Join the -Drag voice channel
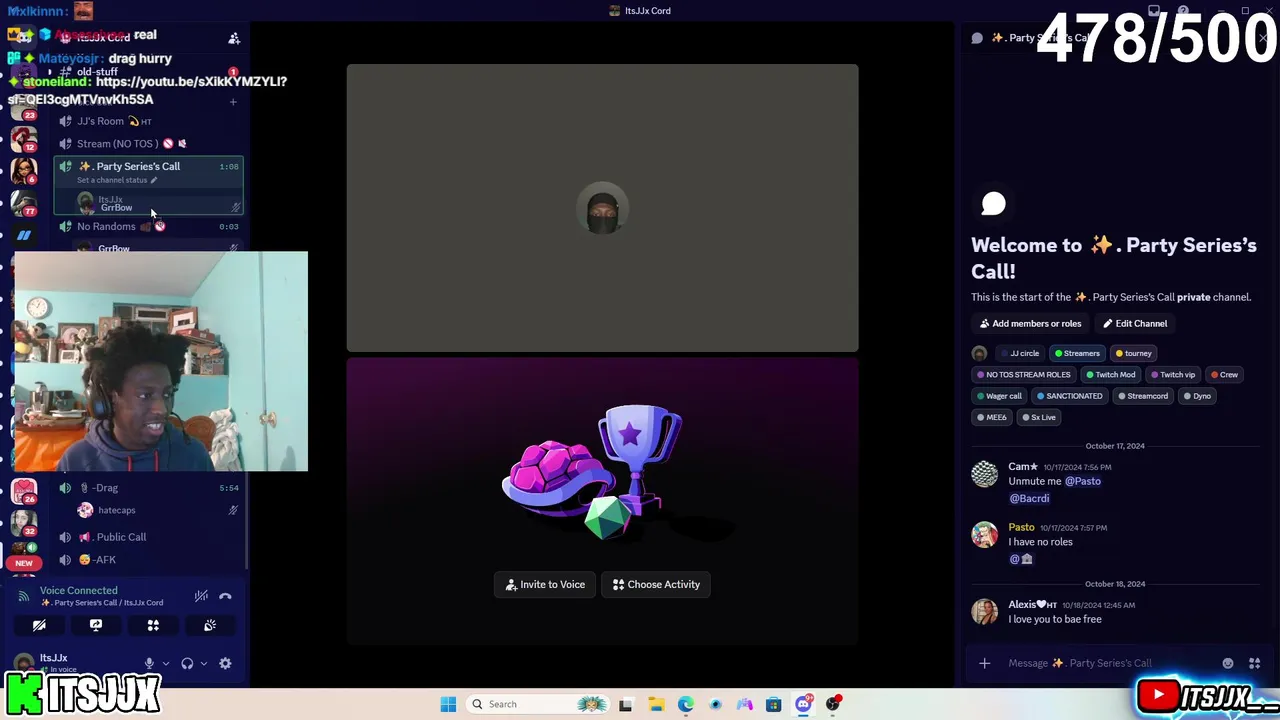1280x720 pixels. click(x=148, y=488)
